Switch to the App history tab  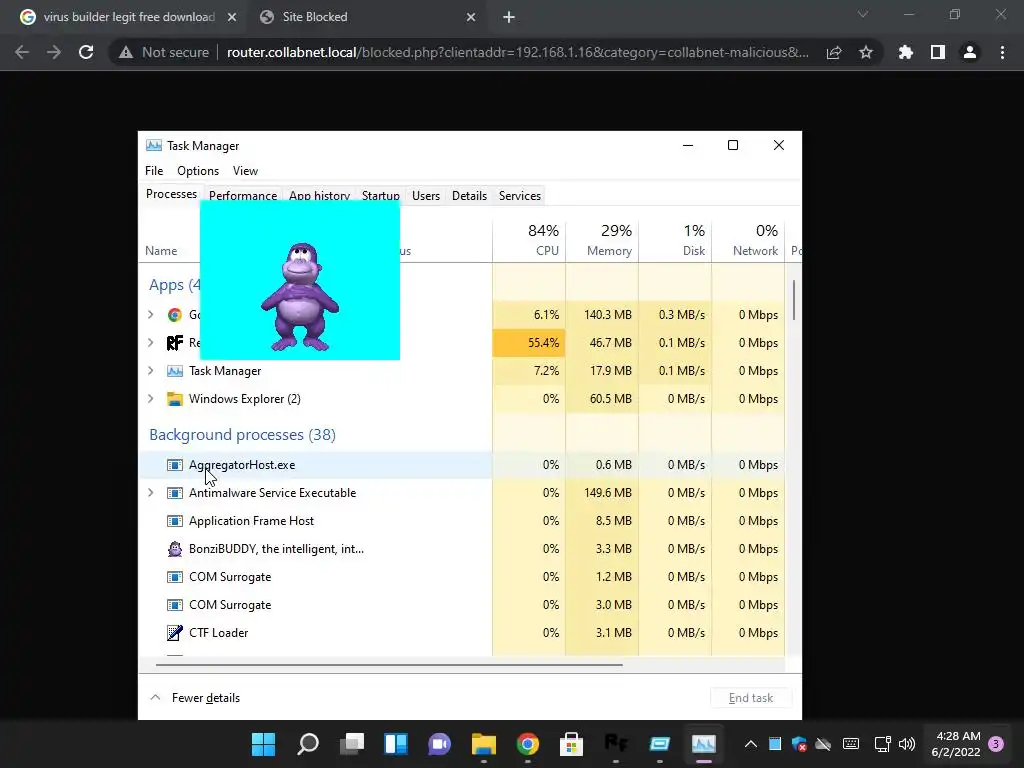pos(319,195)
